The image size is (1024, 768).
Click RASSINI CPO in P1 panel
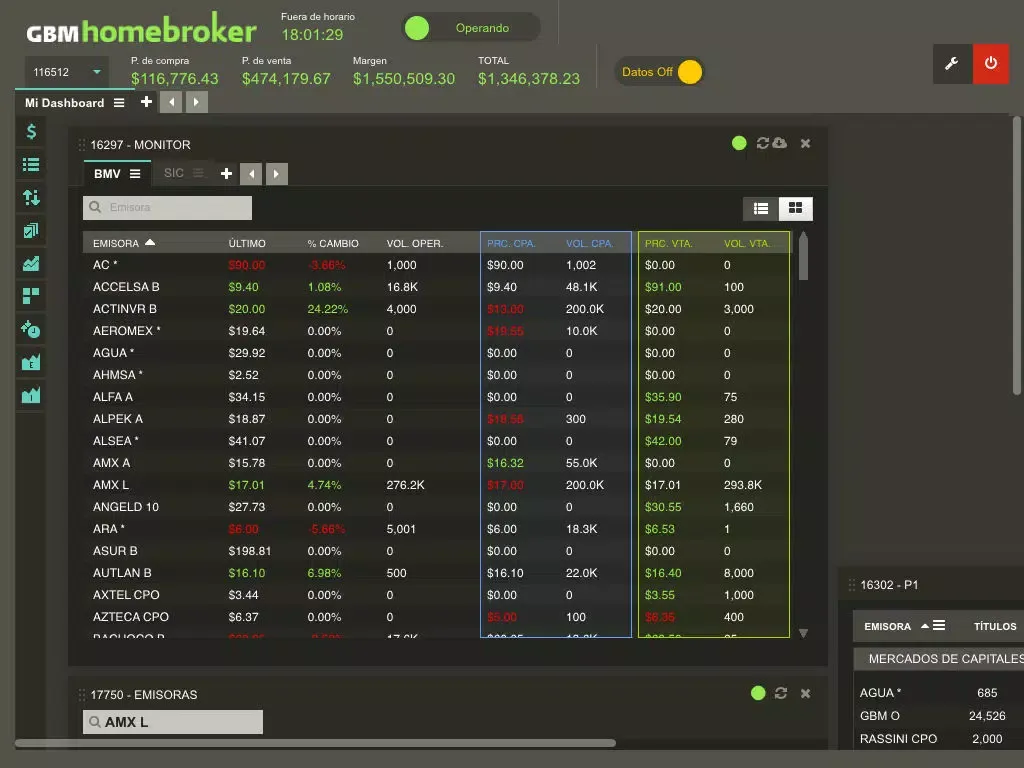click(x=898, y=739)
